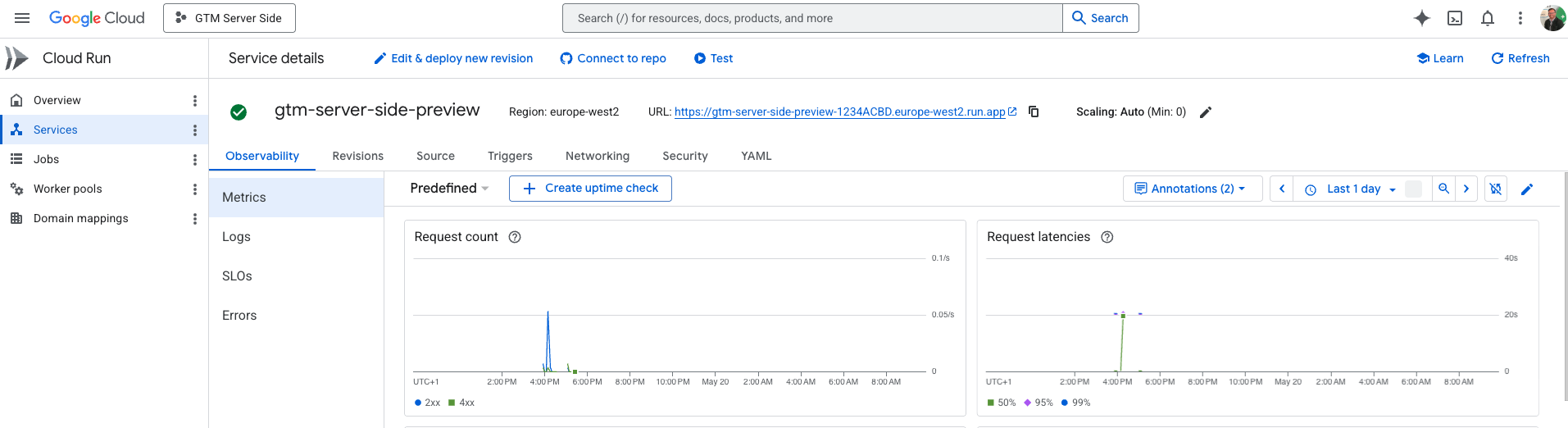Open the user account avatar
This screenshot has height=428, width=1568.
click(1552, 18)
